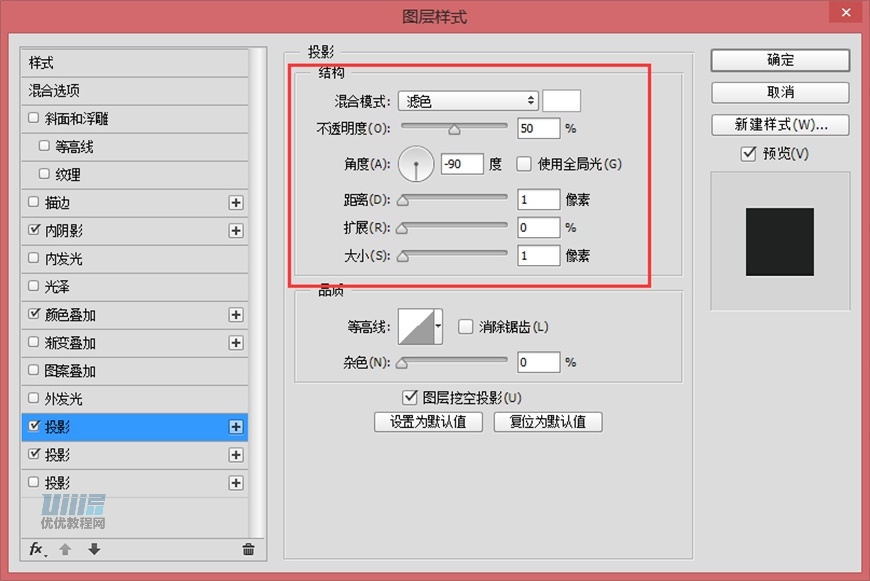870x581 pixels.
Task: Click the move effect up arrow
Action: (x=65, y=549)
